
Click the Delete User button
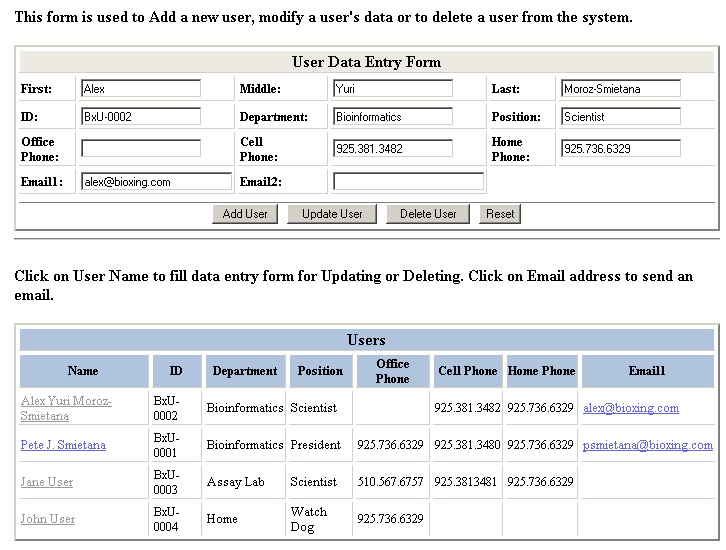pyautogui.click(x=428, y=214)
